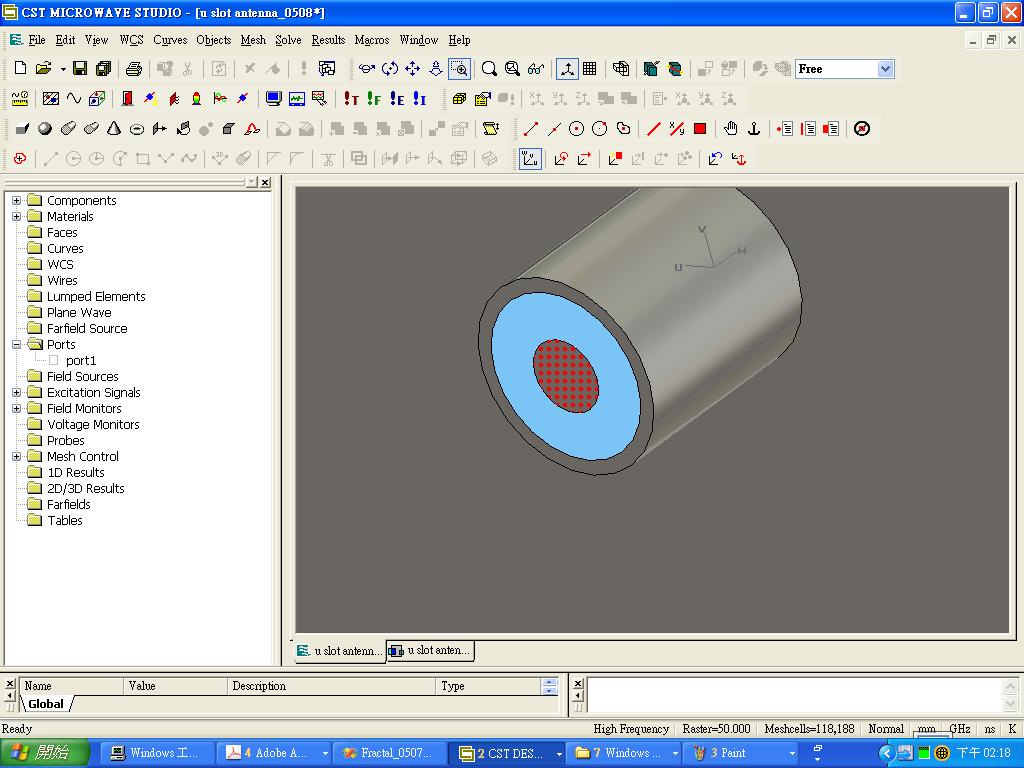Open the CST DES taskbar group dropdown
Screen dimensions: 1024x768
[558, 754]
